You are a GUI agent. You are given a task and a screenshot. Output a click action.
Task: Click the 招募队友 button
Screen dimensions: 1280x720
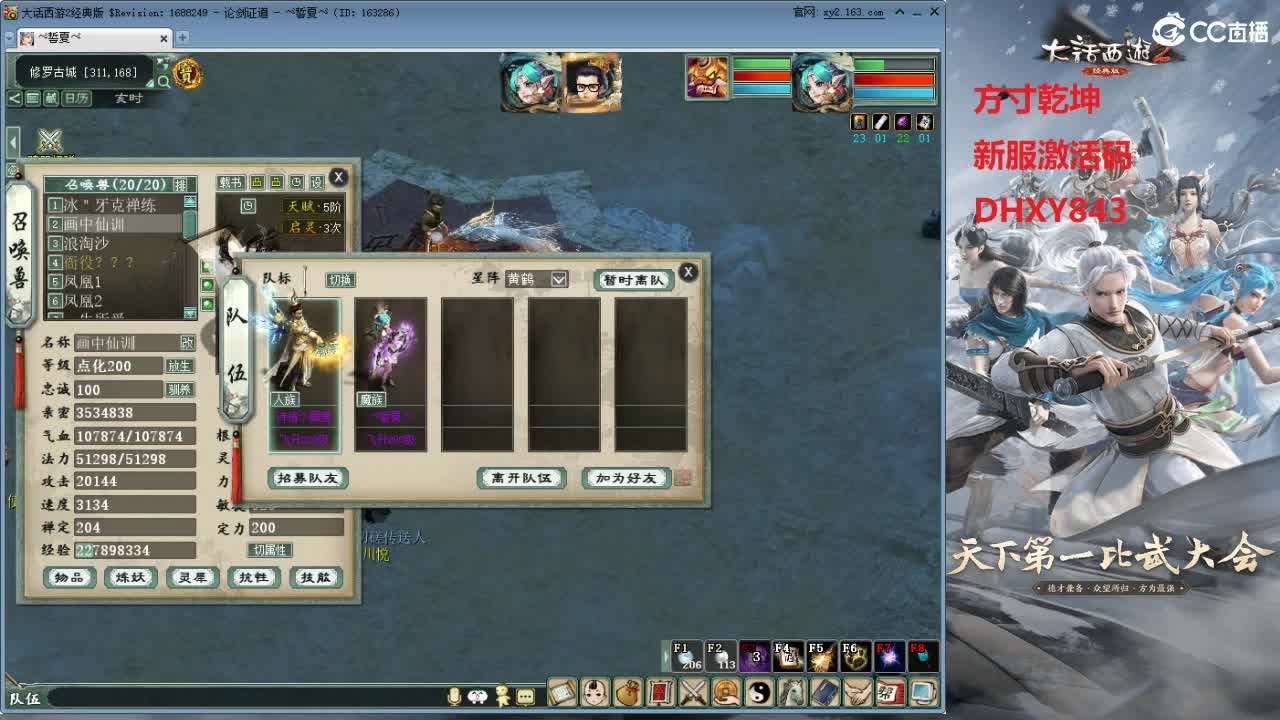(x=308, y=478)
